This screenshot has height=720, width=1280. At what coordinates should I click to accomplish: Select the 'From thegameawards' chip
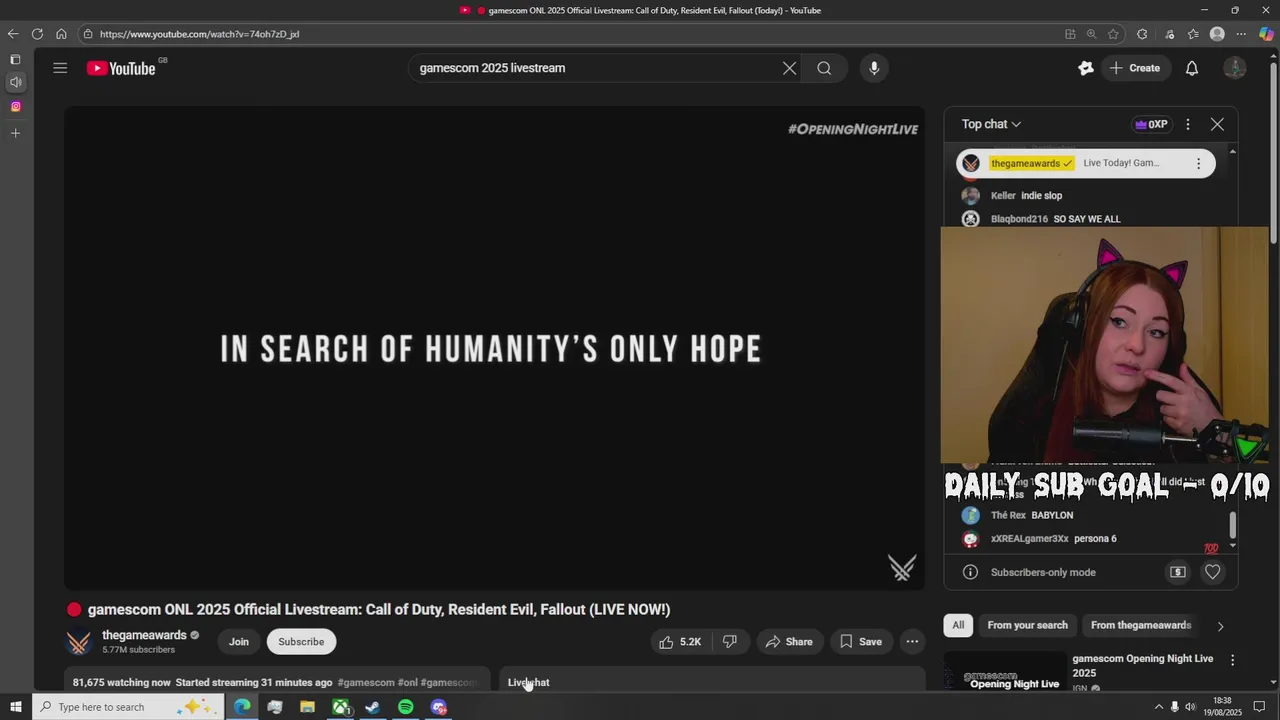[x=1141, y=625]
